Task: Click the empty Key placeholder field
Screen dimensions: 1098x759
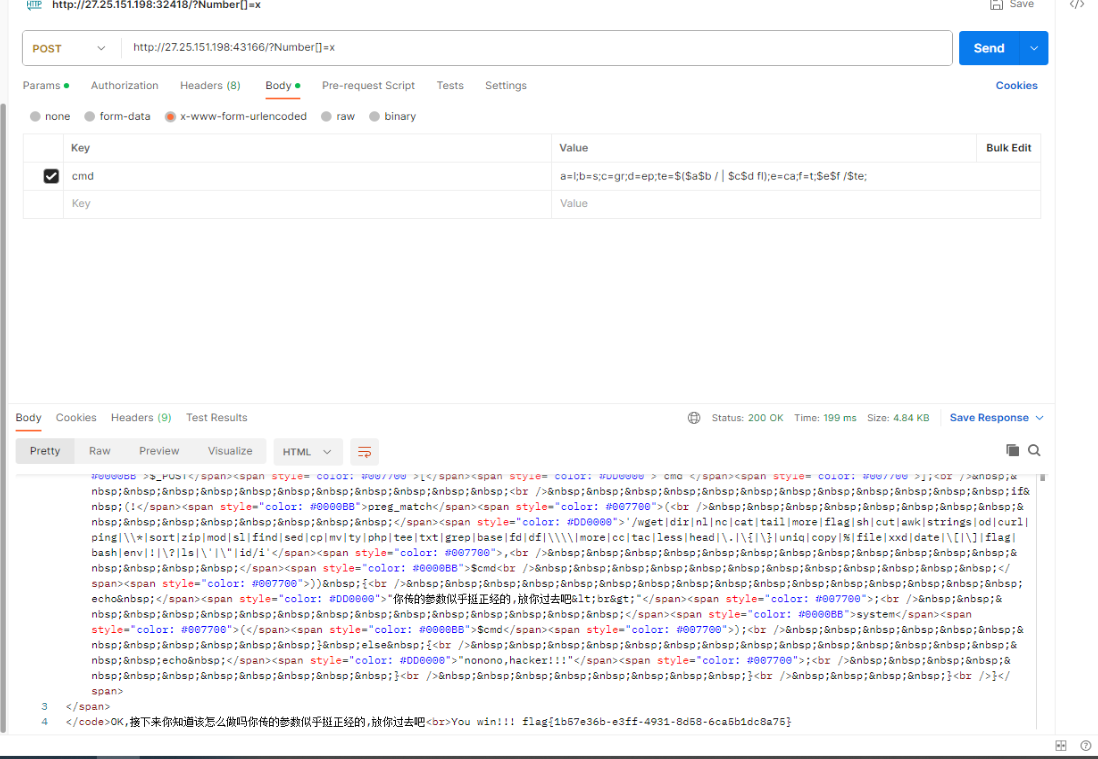Action: coord(307,204)
